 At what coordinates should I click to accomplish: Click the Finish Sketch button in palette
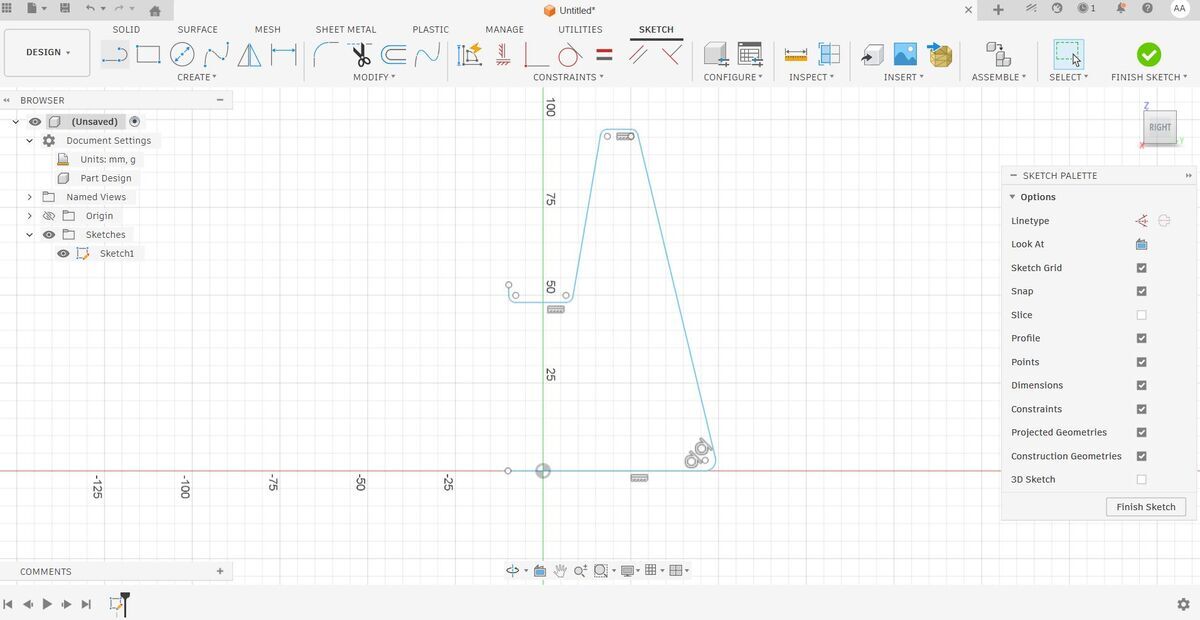pyautogui.click(x=1146, y=507)
